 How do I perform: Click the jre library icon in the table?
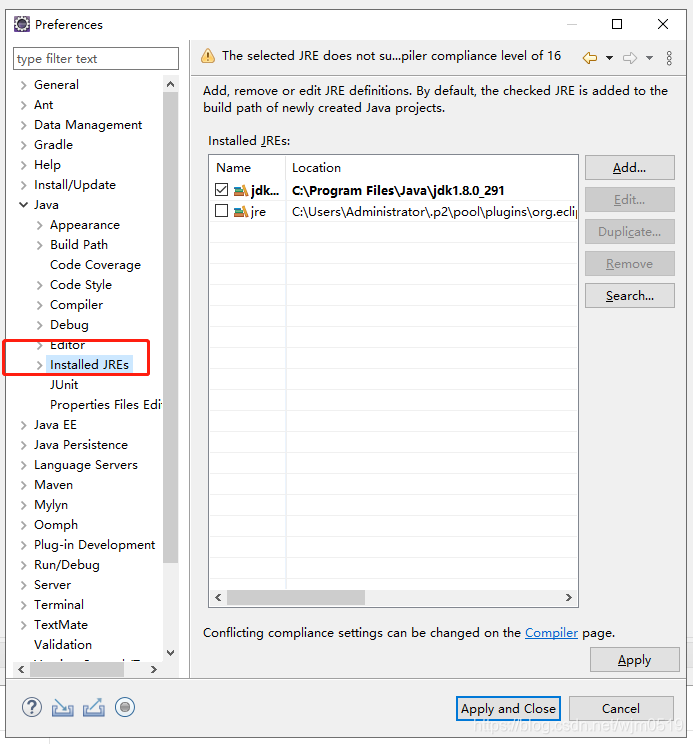point(241,211)
